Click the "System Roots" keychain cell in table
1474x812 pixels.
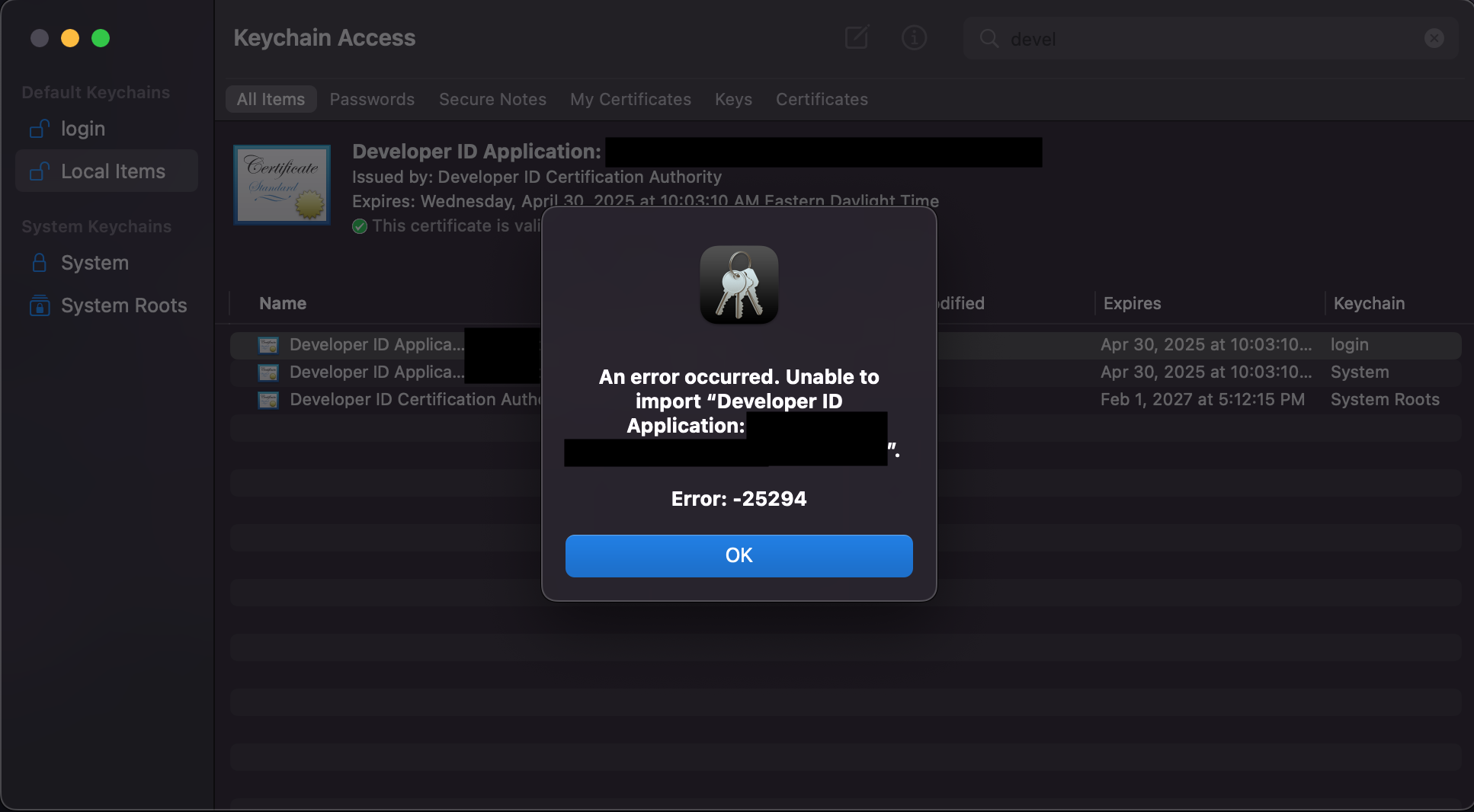click(1385, 400)
